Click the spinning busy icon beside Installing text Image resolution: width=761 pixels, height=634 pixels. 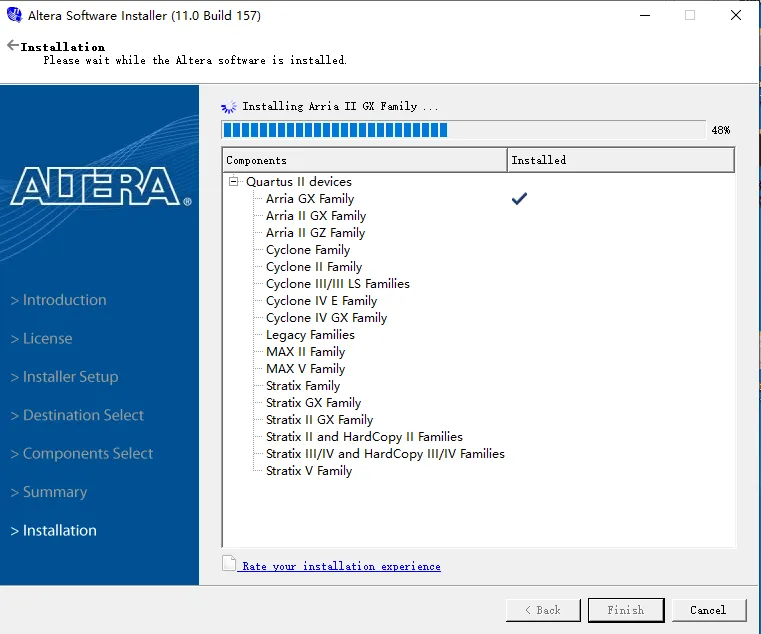tap(229, 107)
